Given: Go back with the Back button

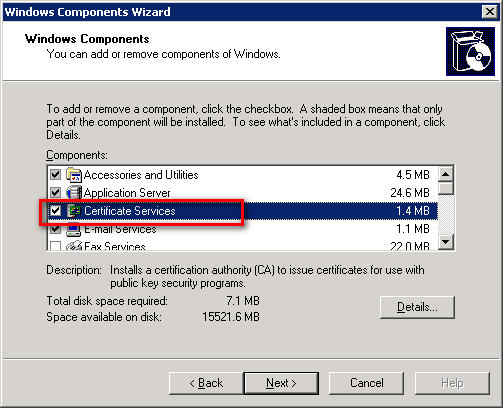Looking at the screenshot, I should (206, 383).
